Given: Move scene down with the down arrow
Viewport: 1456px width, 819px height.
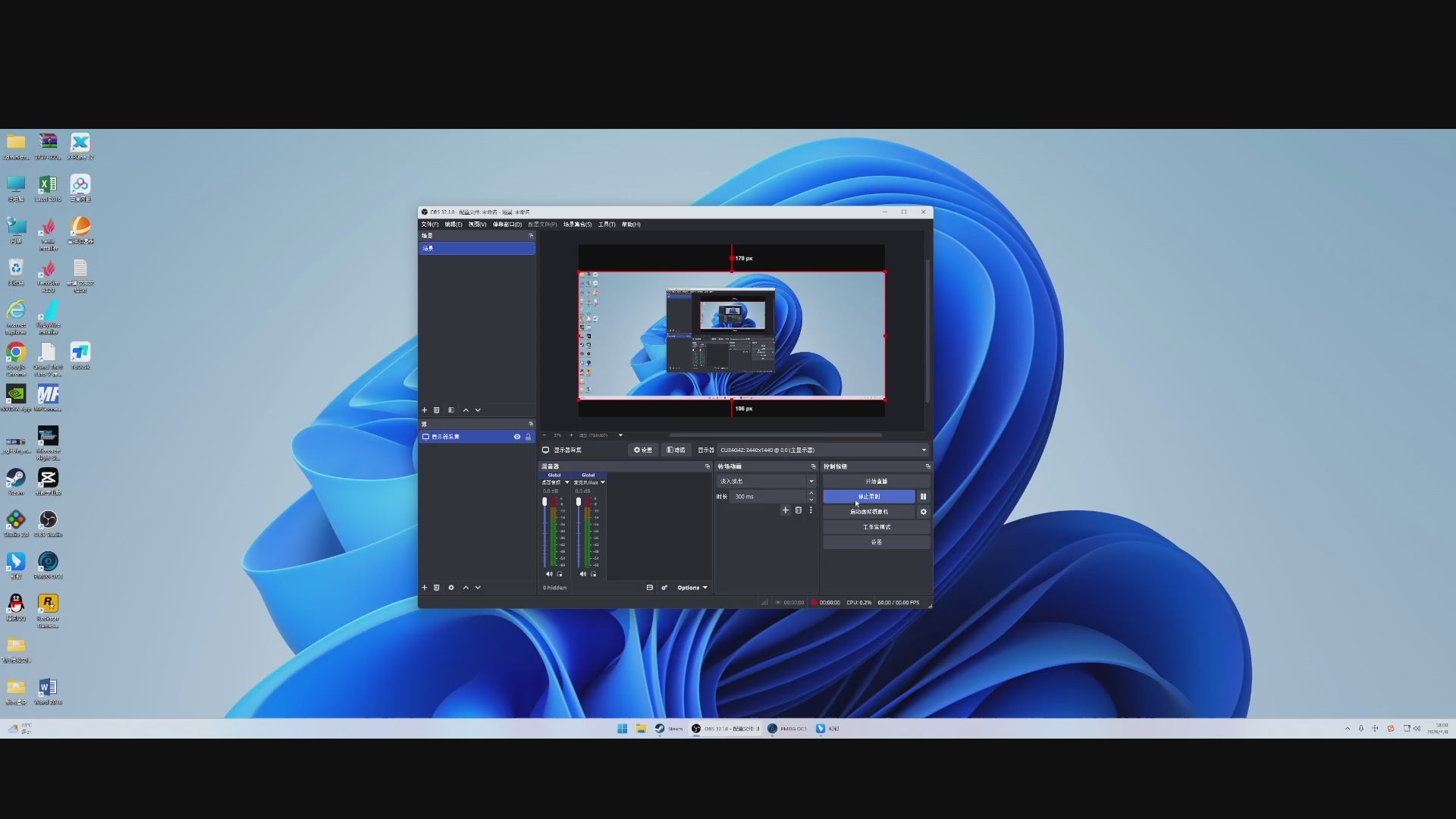Looking at the screenshot, I should tap(478, 410).
